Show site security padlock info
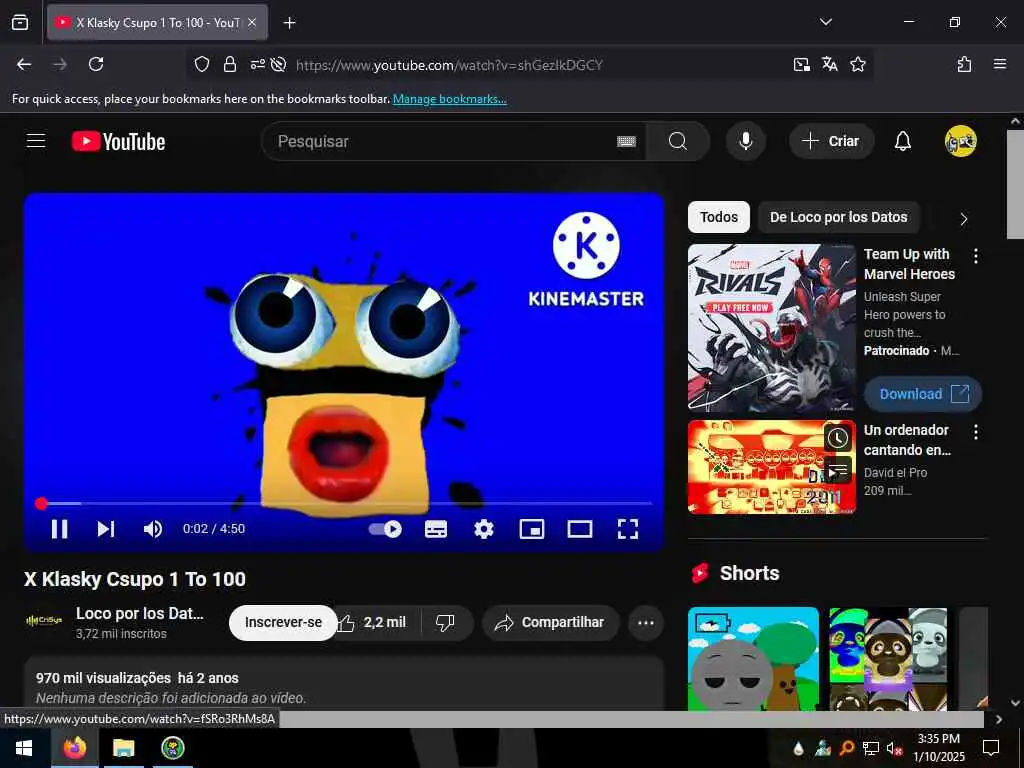Screen dimensions: 1024x768 (229, 64)
